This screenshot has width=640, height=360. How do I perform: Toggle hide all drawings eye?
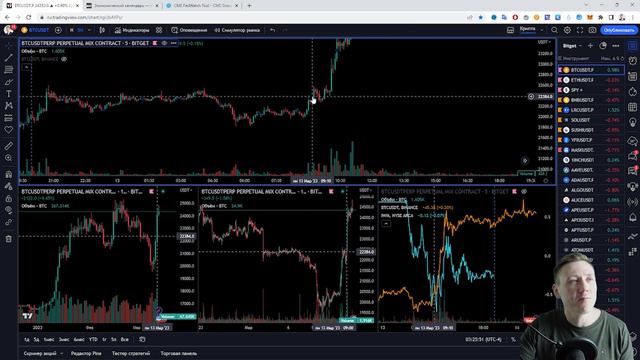point(9,210)
